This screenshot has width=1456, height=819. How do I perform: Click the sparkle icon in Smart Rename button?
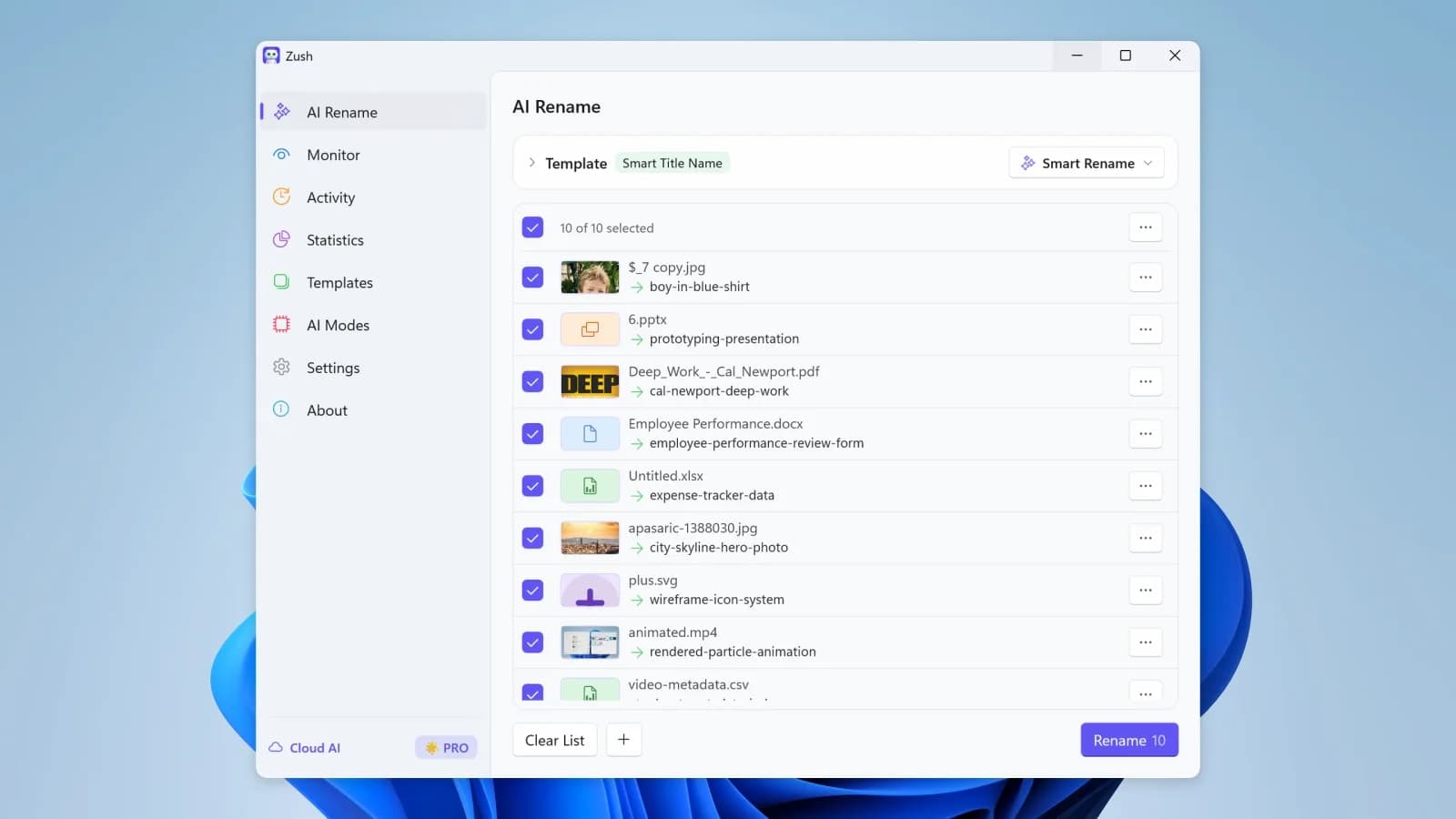[1028, 163]
